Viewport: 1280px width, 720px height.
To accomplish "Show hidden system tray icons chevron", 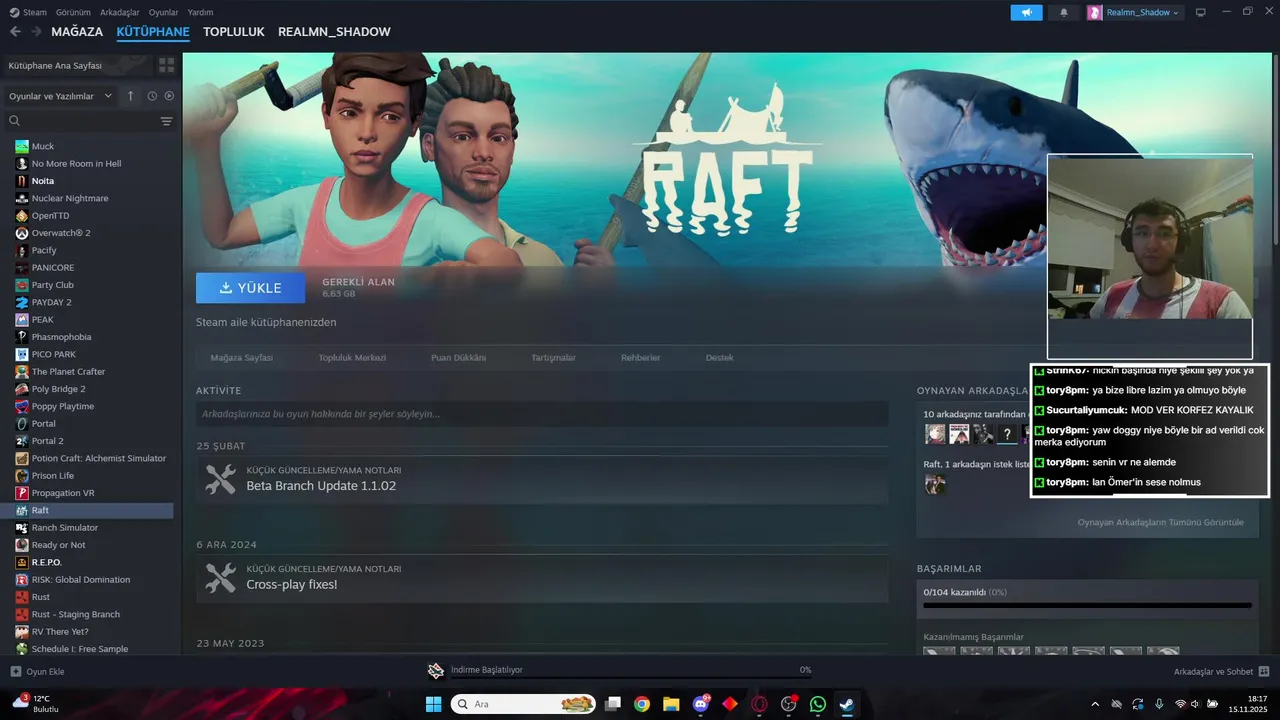I will click(1095, 704).
